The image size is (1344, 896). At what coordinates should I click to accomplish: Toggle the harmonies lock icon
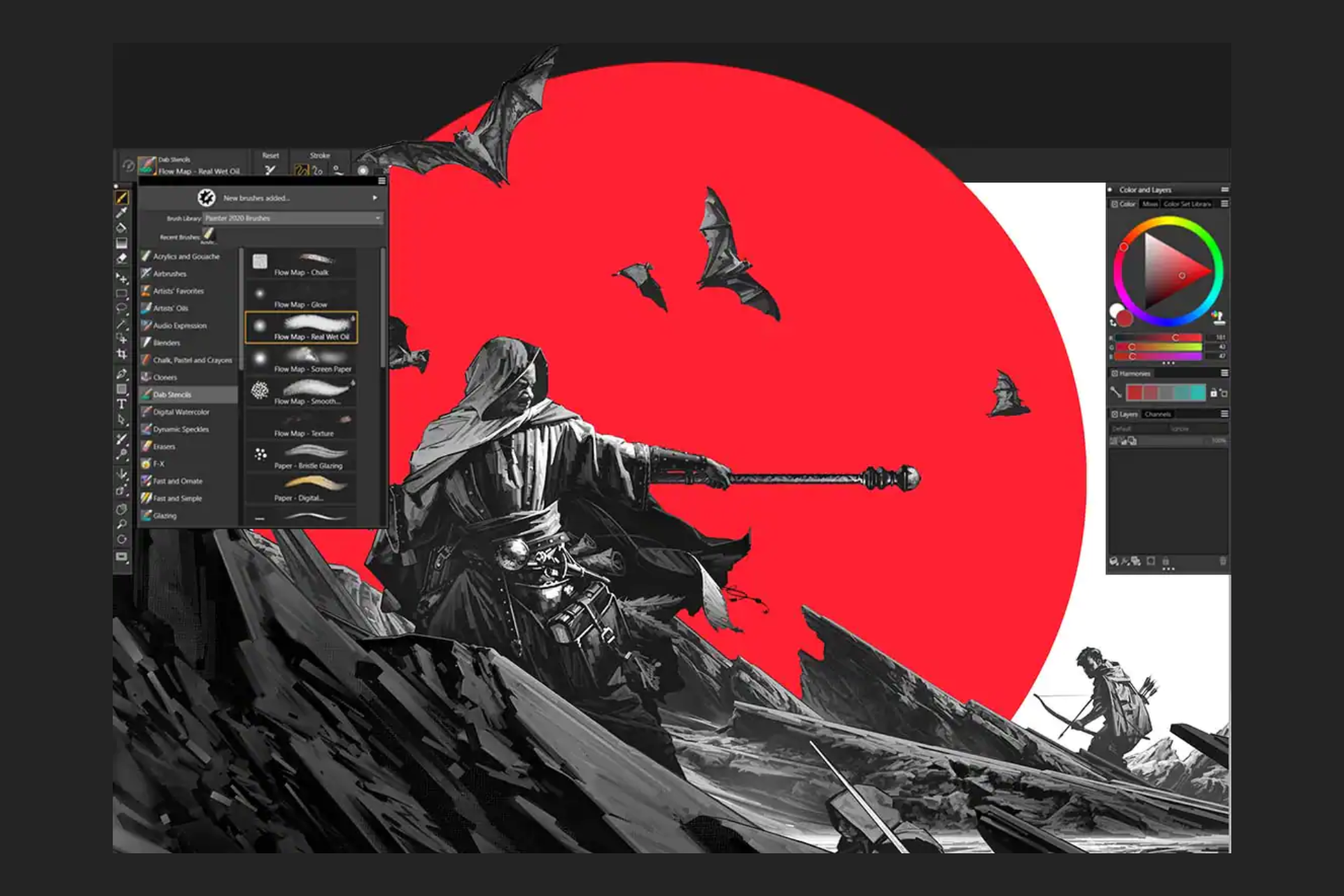[x=1213, y=393]
